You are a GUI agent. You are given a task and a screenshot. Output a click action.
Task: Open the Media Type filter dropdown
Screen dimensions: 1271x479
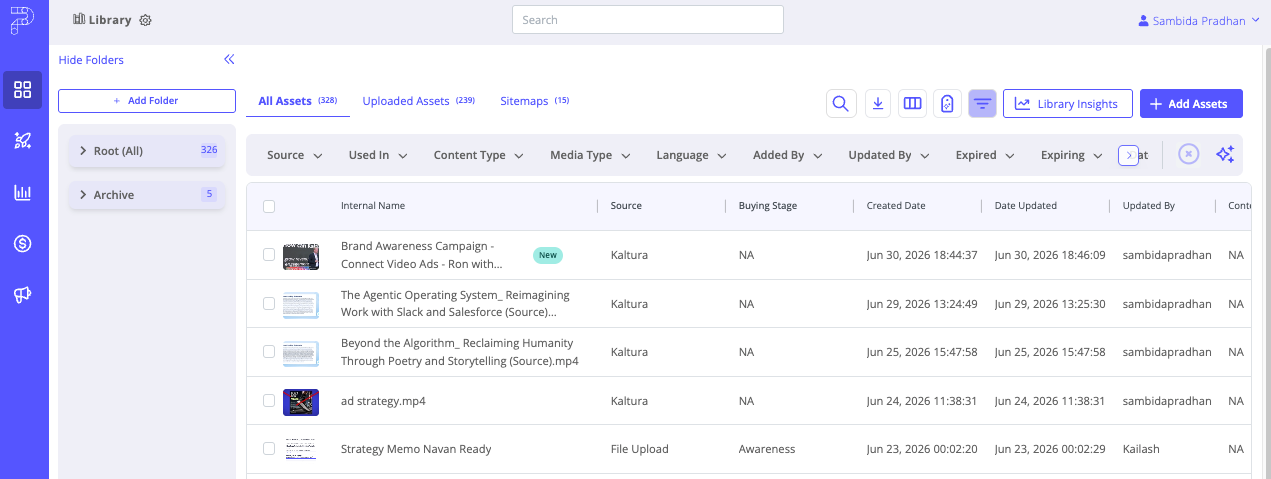590,155
